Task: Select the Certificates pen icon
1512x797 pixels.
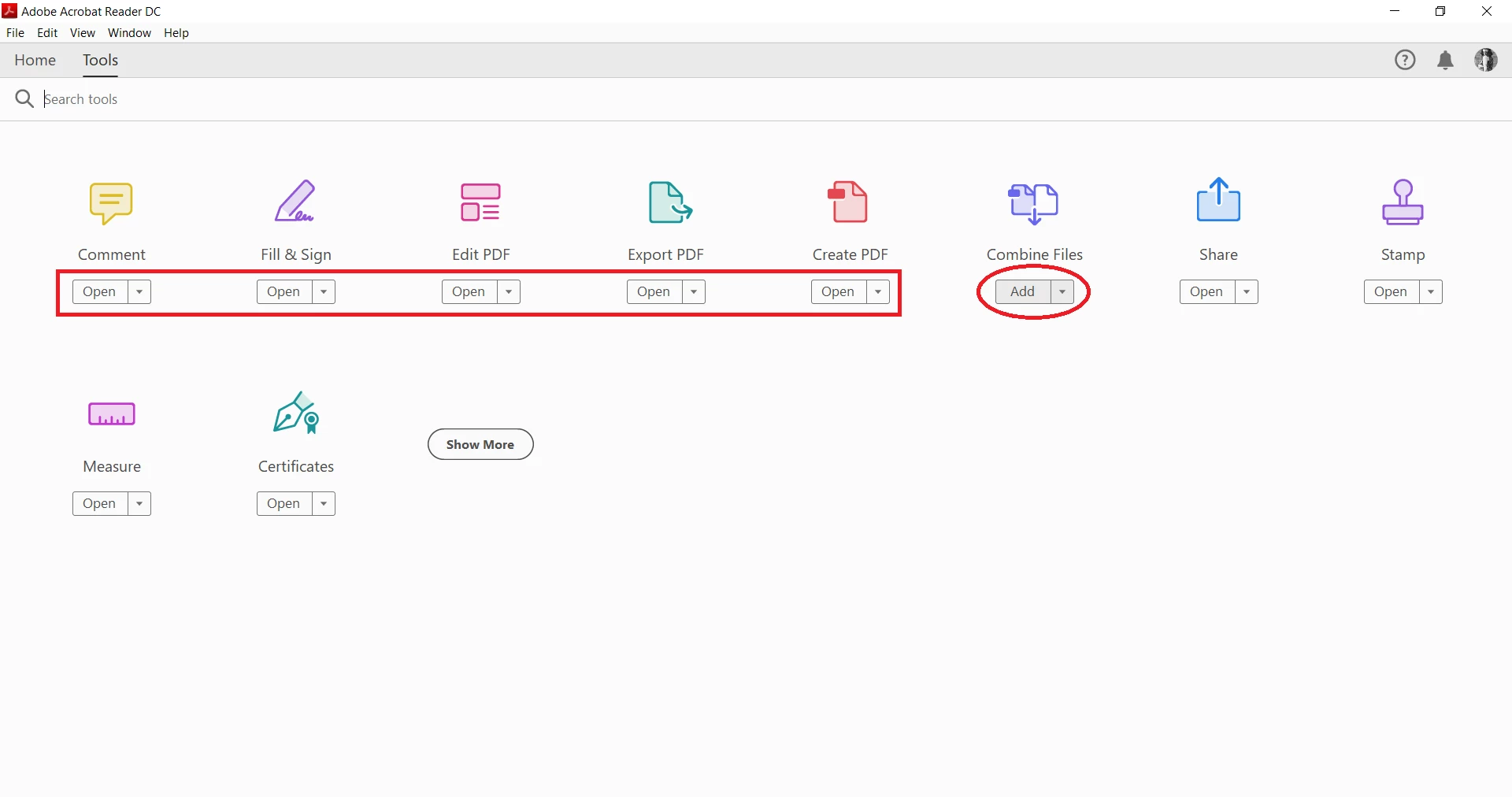Action: (296, 413)
